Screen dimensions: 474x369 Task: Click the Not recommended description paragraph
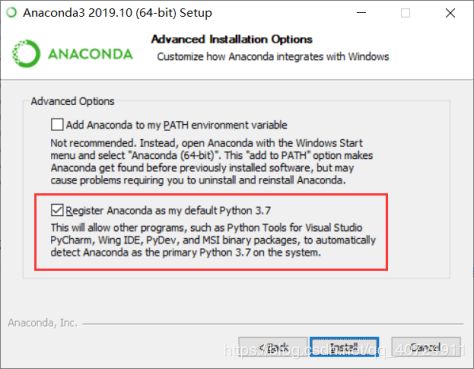212,162
